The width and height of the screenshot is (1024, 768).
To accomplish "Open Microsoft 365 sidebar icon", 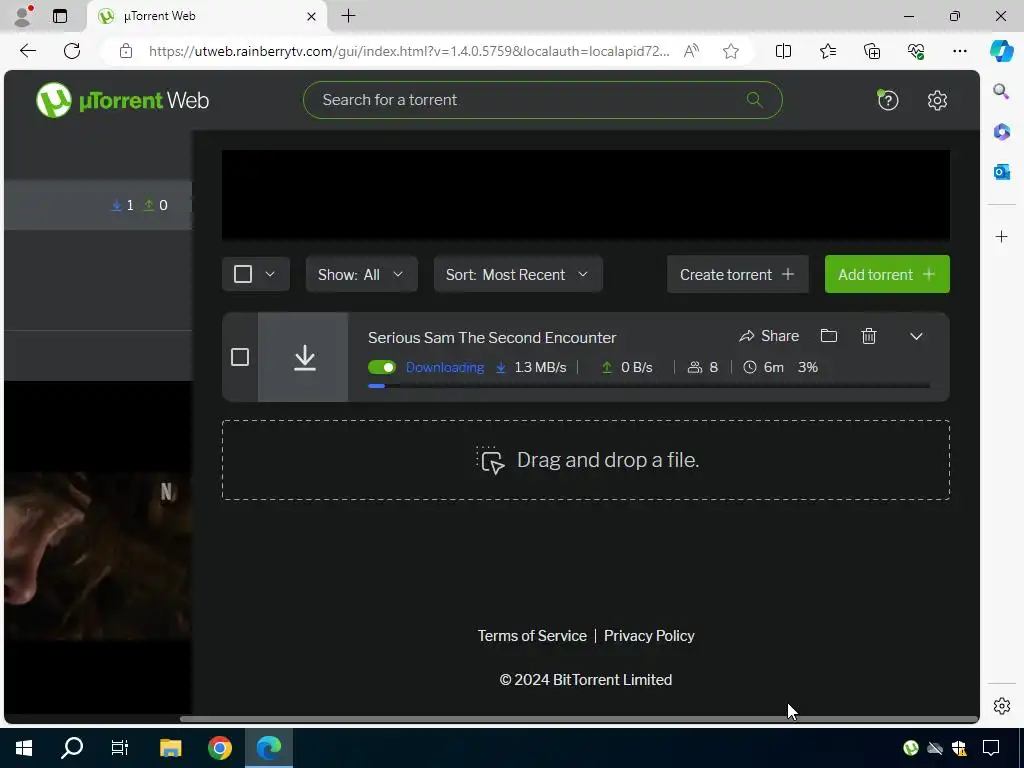I will tap(1001, 132).
